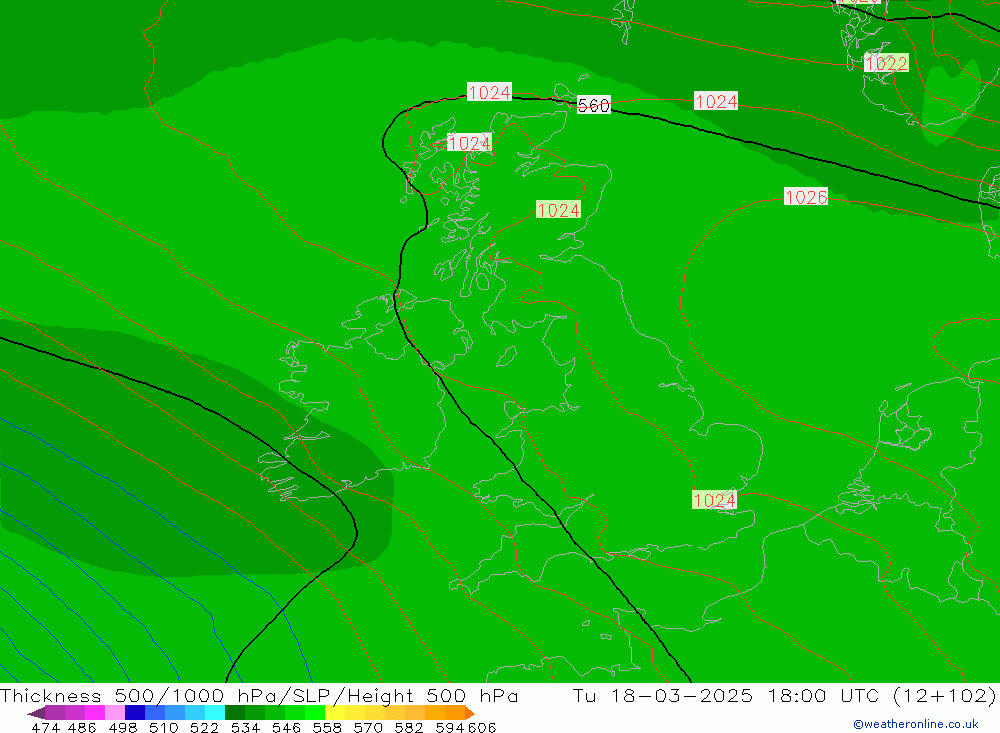
Task: Click the "Tu 18-03-2025 18:00 UTC" timestamp
Action: (x=726, y=695)
